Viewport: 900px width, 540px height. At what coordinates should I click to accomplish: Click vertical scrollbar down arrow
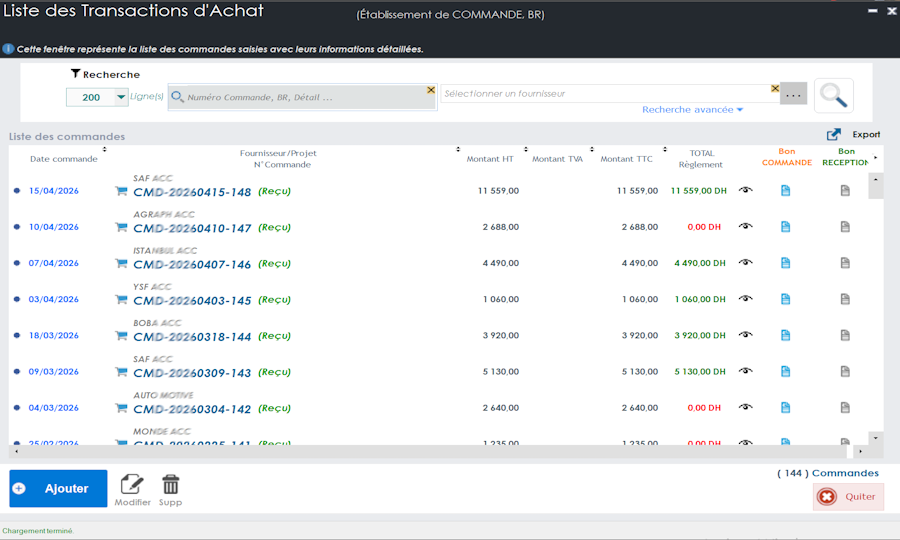875,438
